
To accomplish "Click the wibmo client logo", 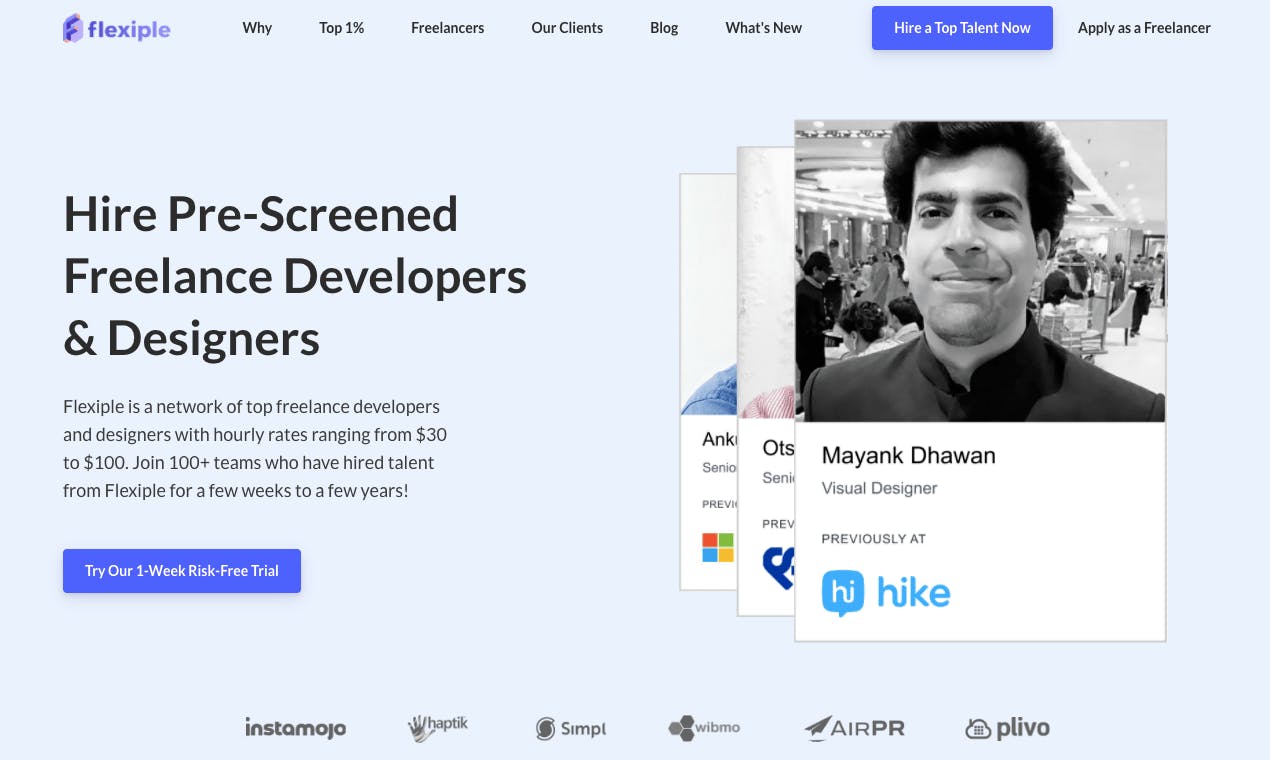I will 704,728.
